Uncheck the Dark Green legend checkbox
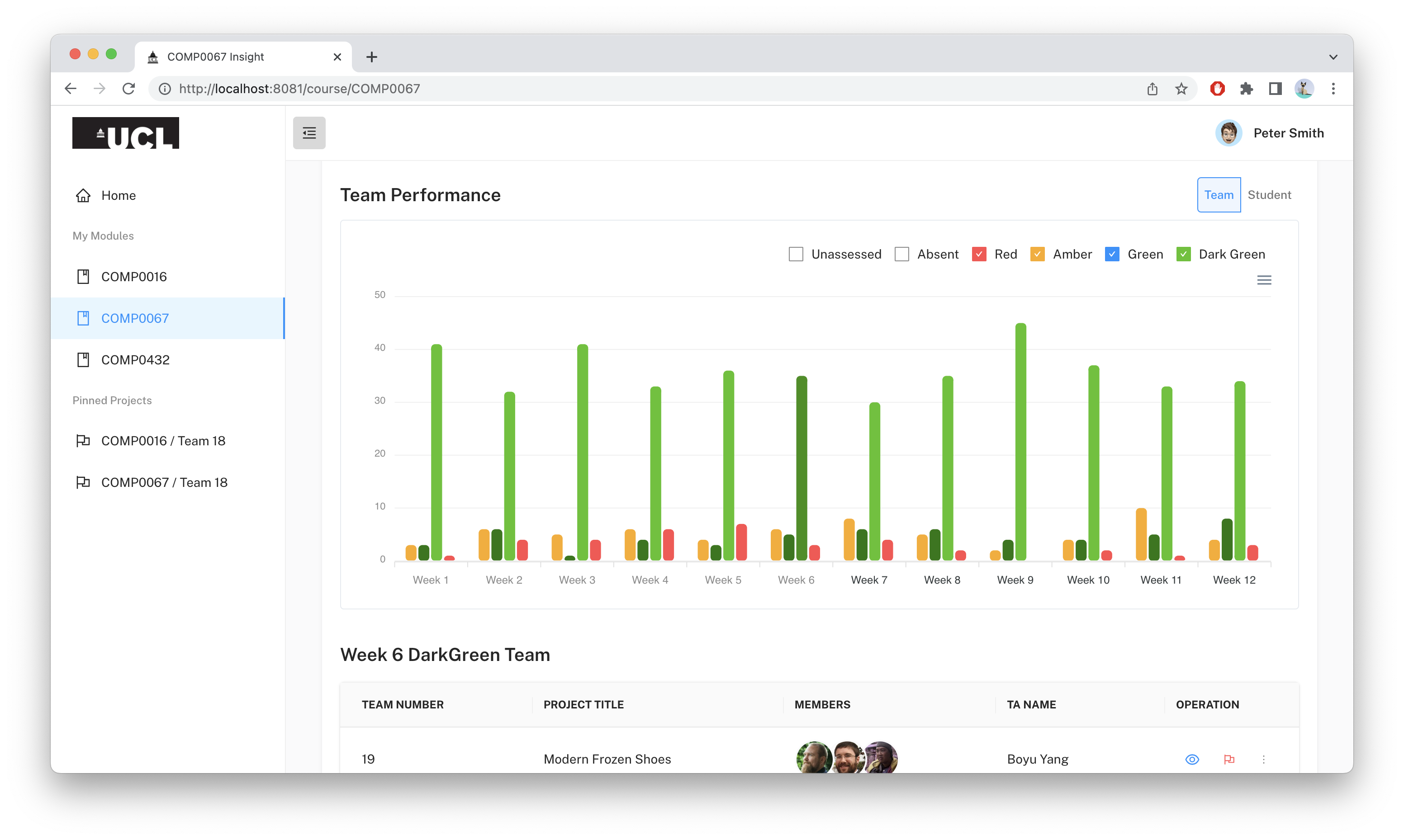The image size is (1404, 840). [1183, 254]
